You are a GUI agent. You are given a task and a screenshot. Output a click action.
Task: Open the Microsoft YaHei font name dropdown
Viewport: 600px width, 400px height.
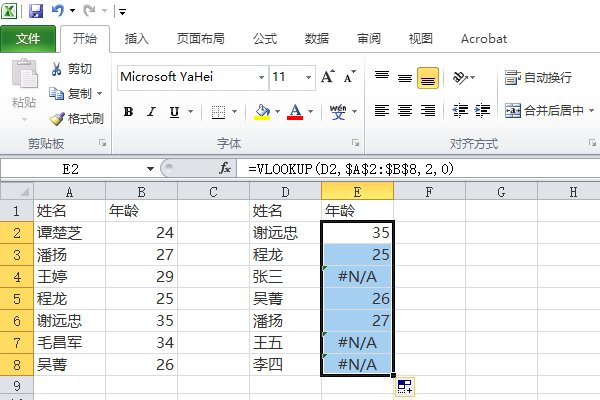point(261,77)
